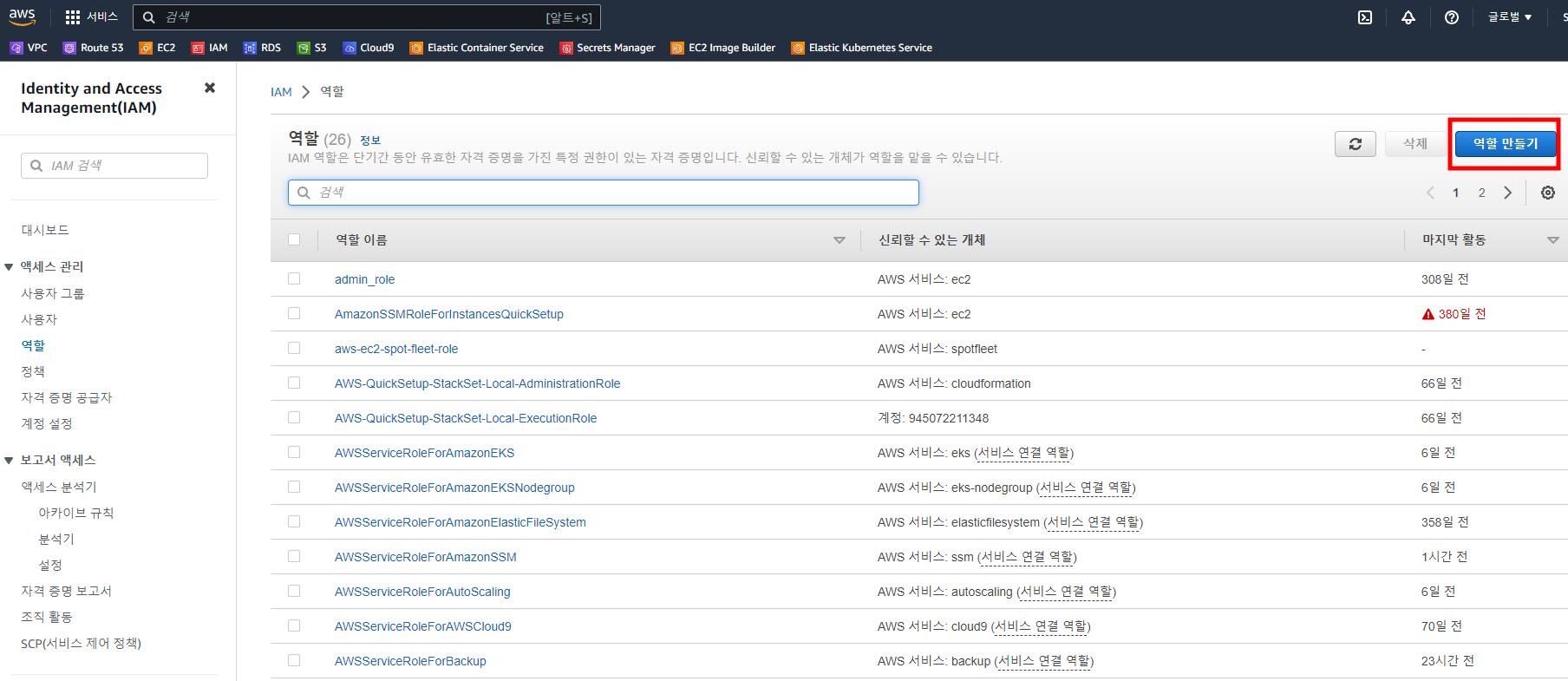The height and width of the screenshot is (681, 1568).
Task: Click the roles search field
Action: 604,193
